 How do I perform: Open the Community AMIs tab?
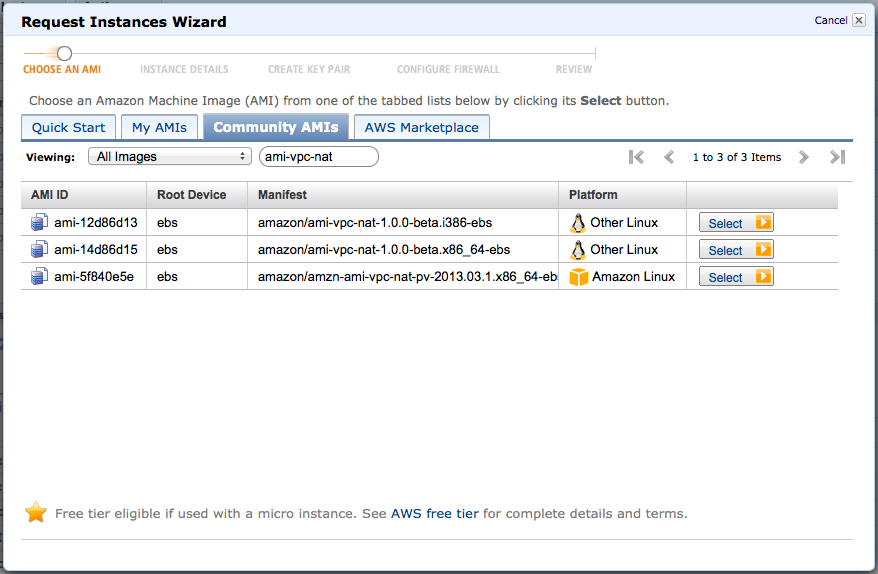275,127
